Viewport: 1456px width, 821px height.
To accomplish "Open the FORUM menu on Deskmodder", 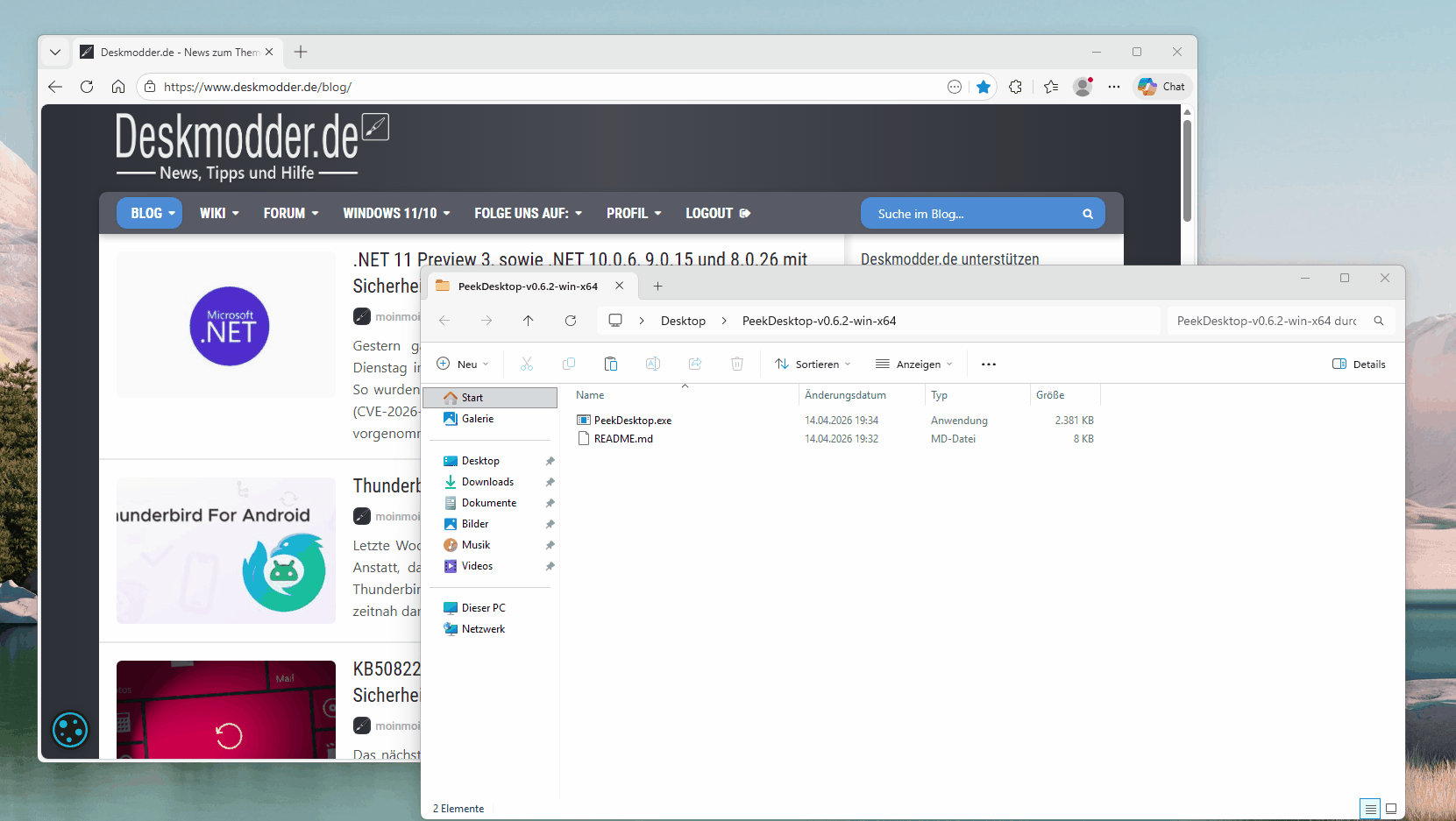I will 290,214.
